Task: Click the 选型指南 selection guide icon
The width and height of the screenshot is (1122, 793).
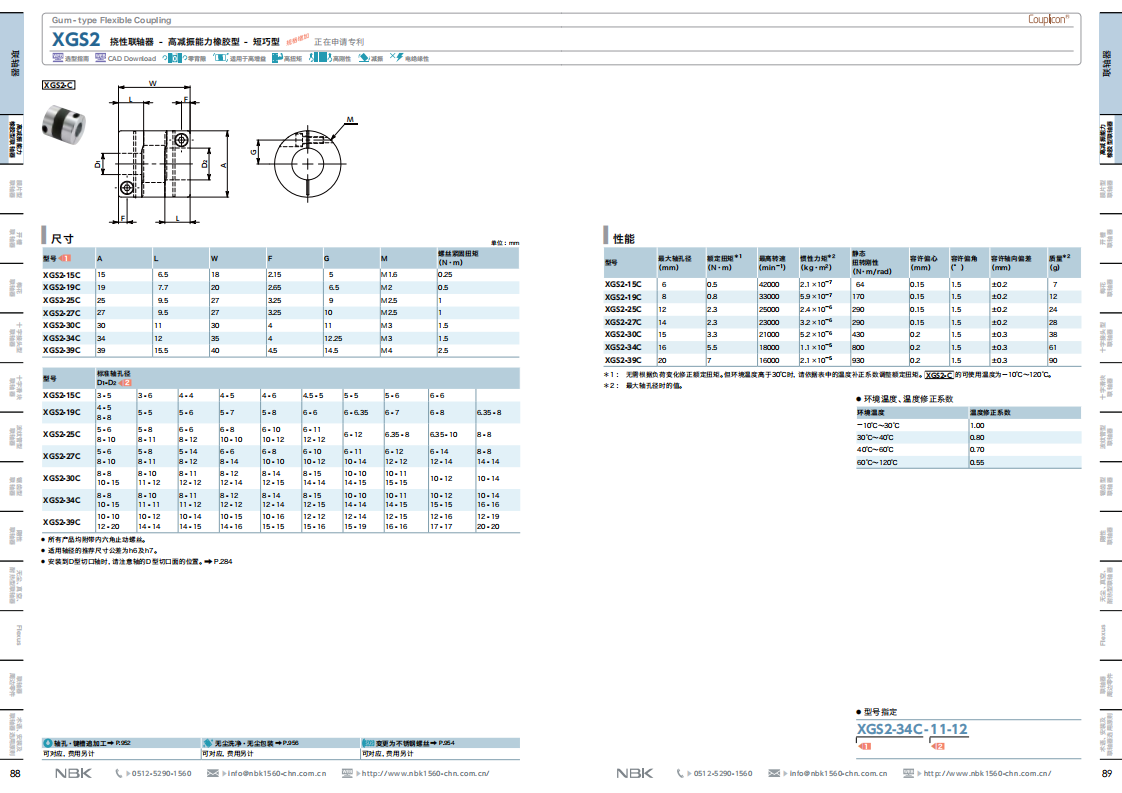Action: point(58,58)
